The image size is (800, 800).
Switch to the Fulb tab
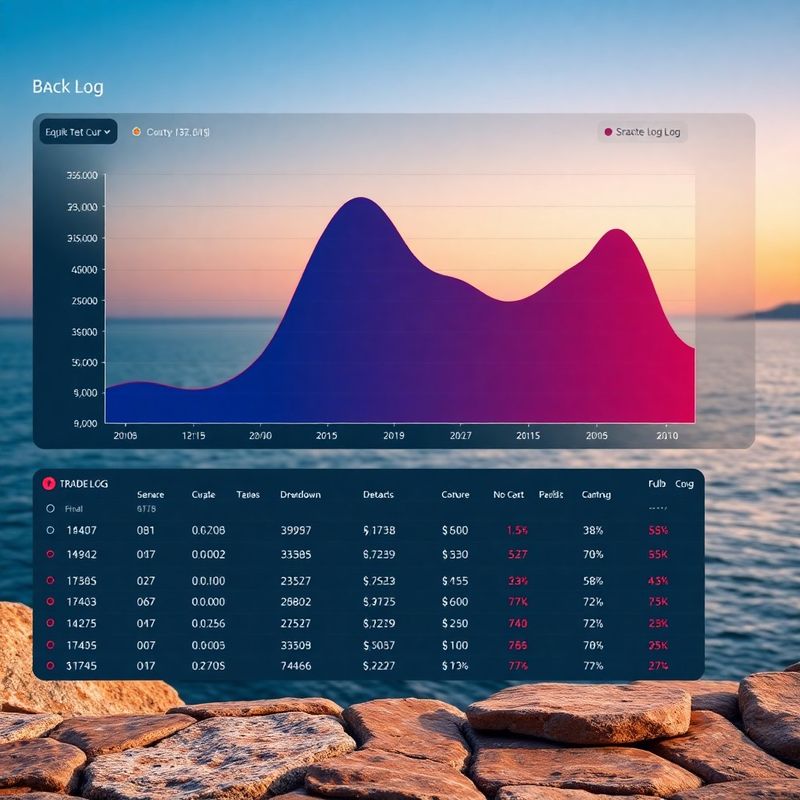pyautogui.click(x=657, y=484)
